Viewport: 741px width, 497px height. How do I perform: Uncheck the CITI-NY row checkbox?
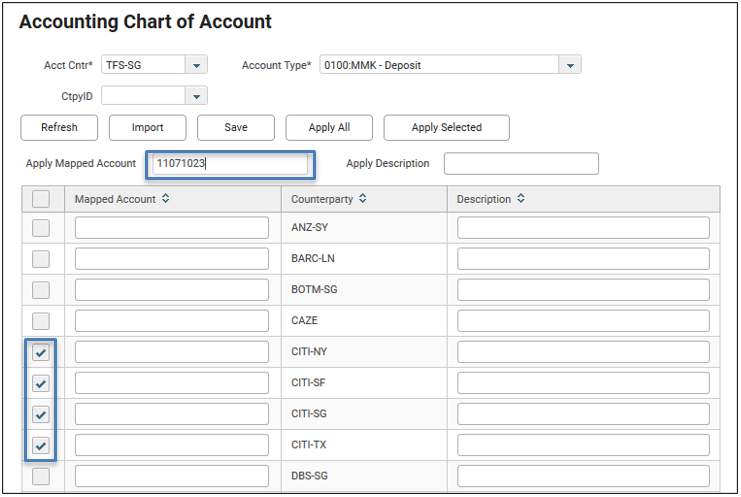41,352
